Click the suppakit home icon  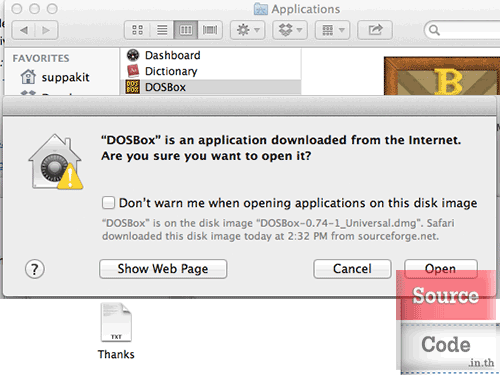(x=28, y=77)
